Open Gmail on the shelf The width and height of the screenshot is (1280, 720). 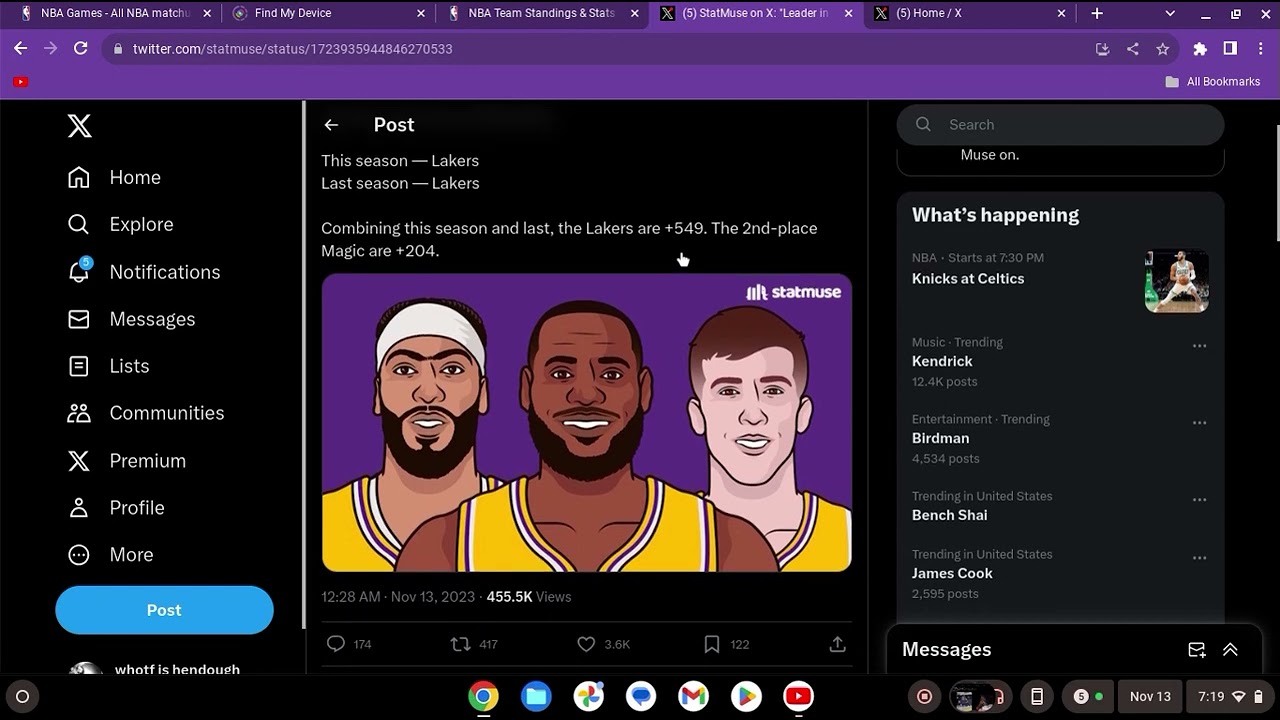pos(693,696)
